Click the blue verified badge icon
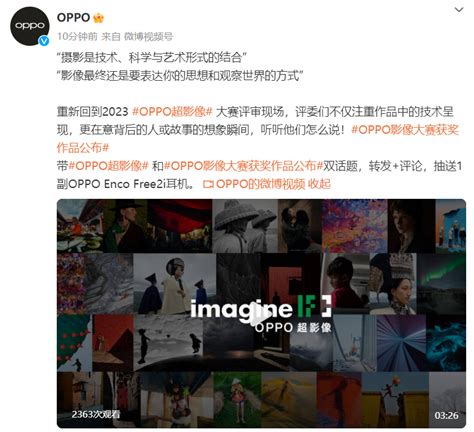474x432 pixels. coord(44,41)
